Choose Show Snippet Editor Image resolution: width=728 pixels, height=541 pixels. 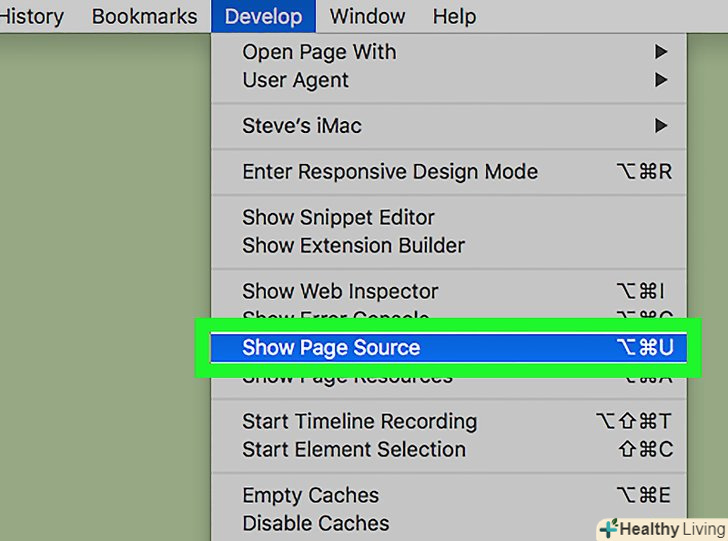click(x=338, y=217)
